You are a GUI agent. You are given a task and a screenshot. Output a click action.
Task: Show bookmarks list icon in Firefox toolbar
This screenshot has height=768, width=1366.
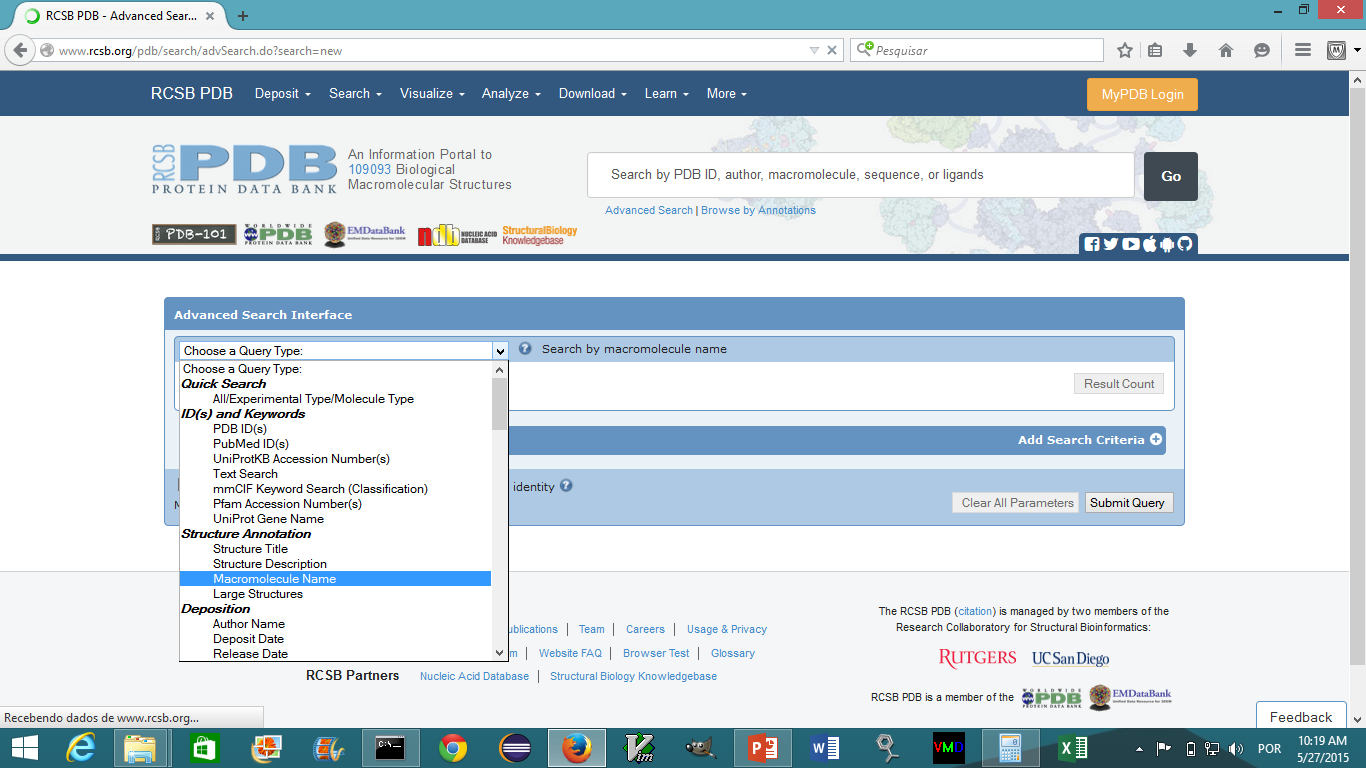1155,50
